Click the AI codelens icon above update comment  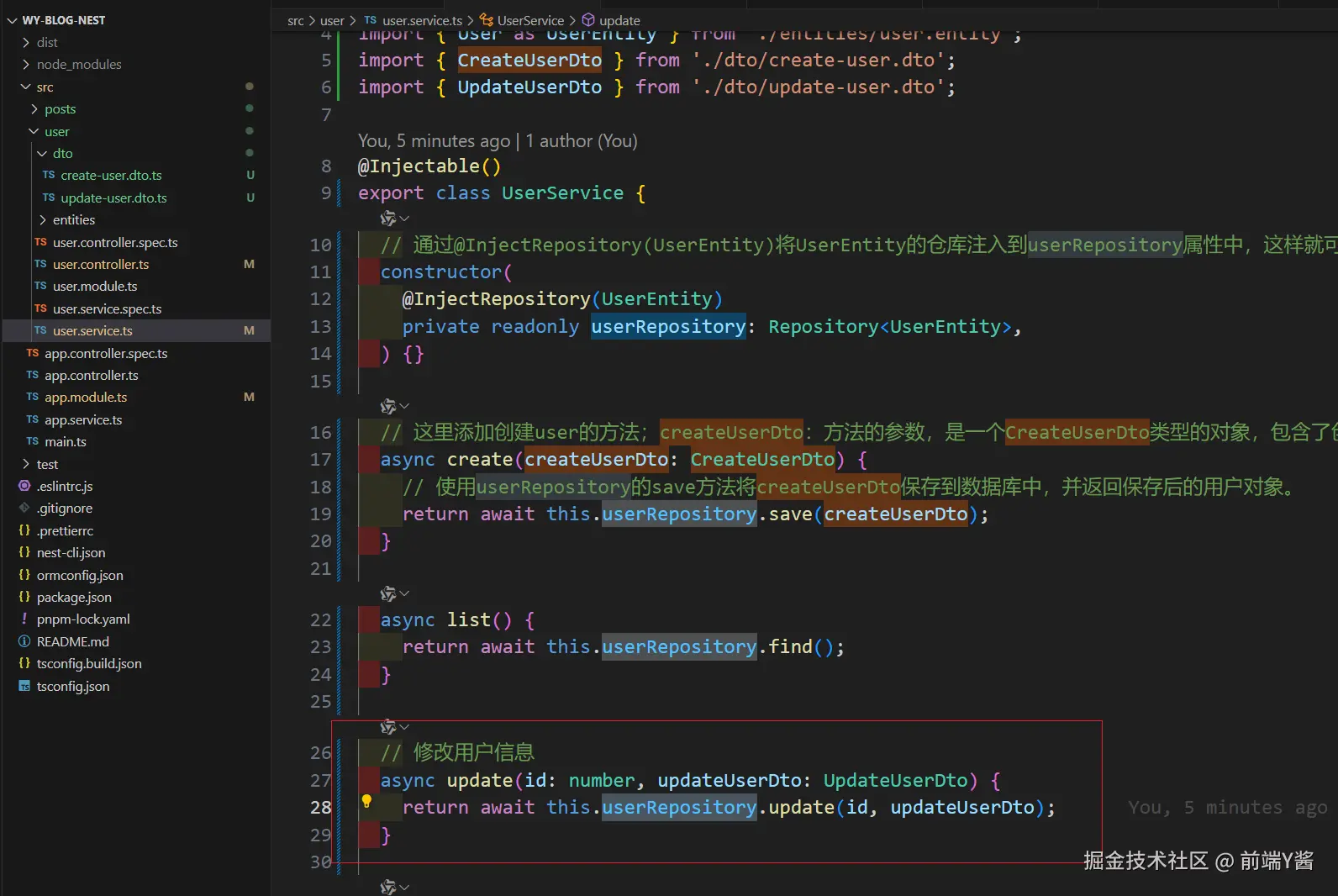coord(388,726)
